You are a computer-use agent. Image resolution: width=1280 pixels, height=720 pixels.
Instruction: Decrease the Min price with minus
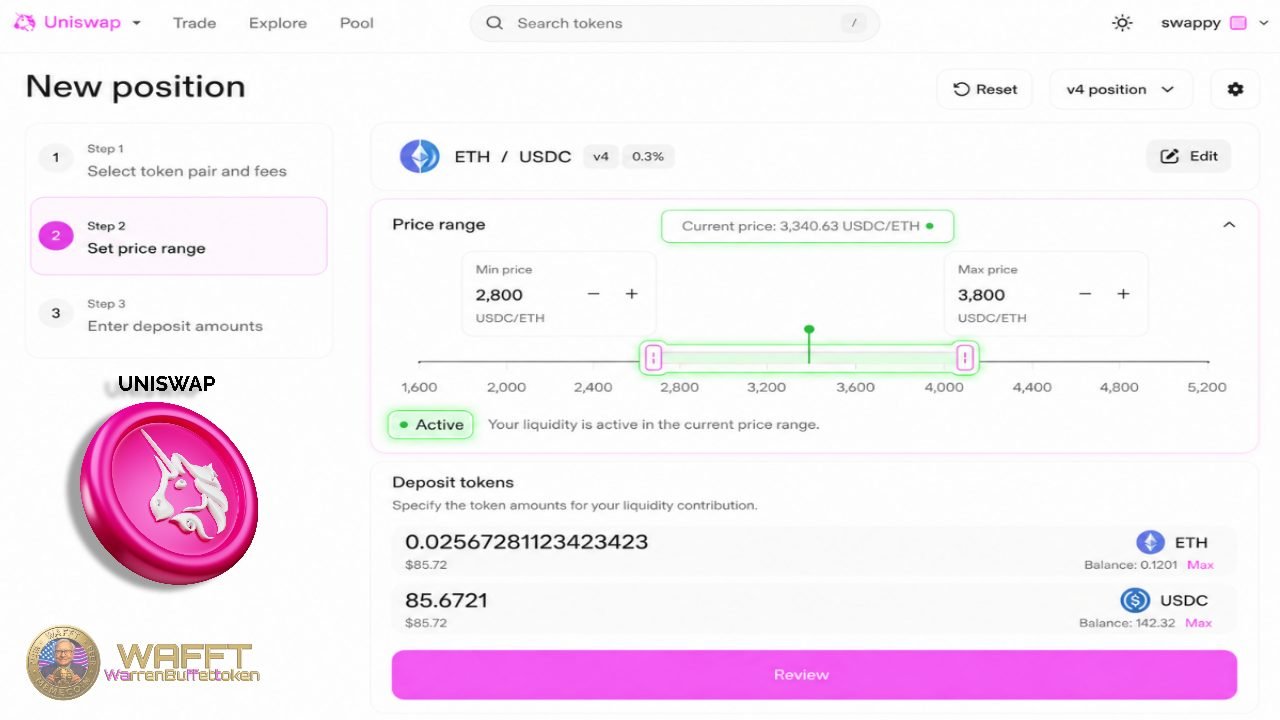tap(593, 294)
